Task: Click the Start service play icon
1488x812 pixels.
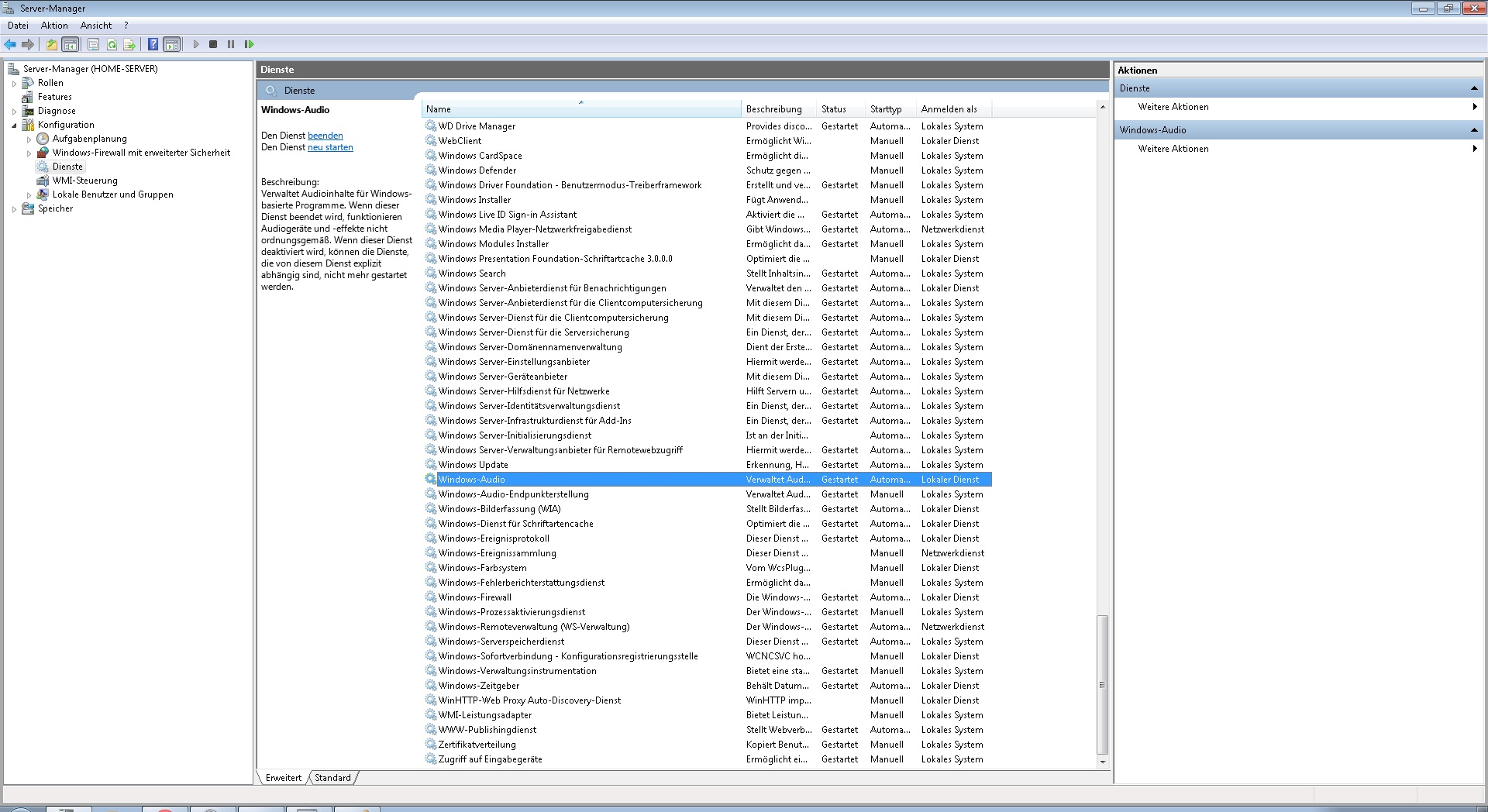Action: pyautogui.click(x=196, y=44)
